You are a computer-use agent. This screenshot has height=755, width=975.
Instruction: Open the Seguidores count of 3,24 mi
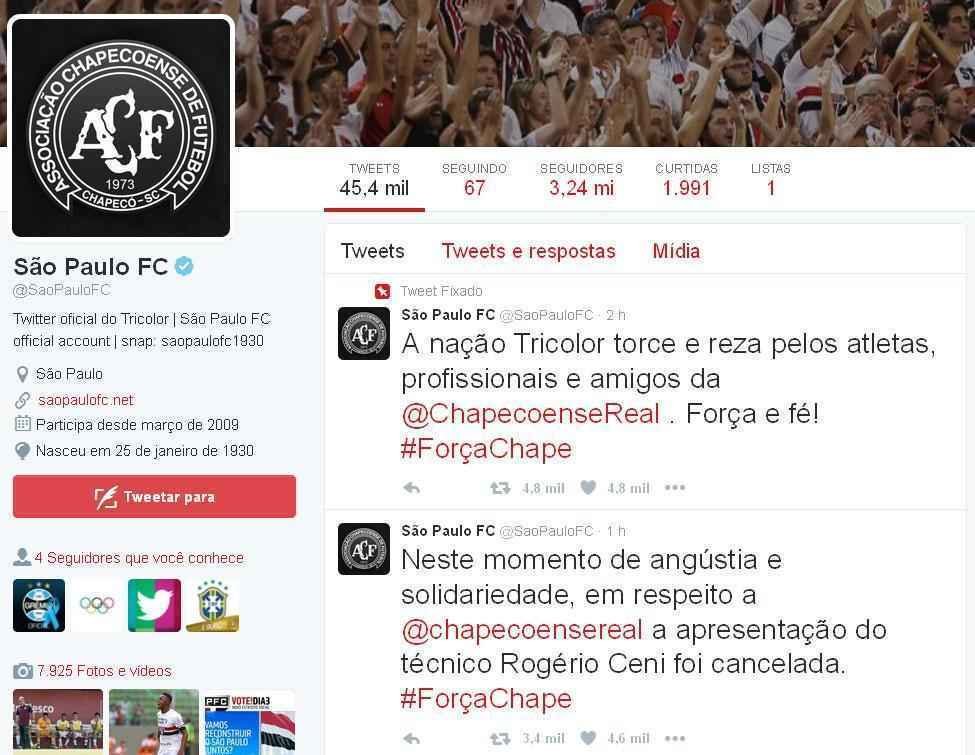581,179
